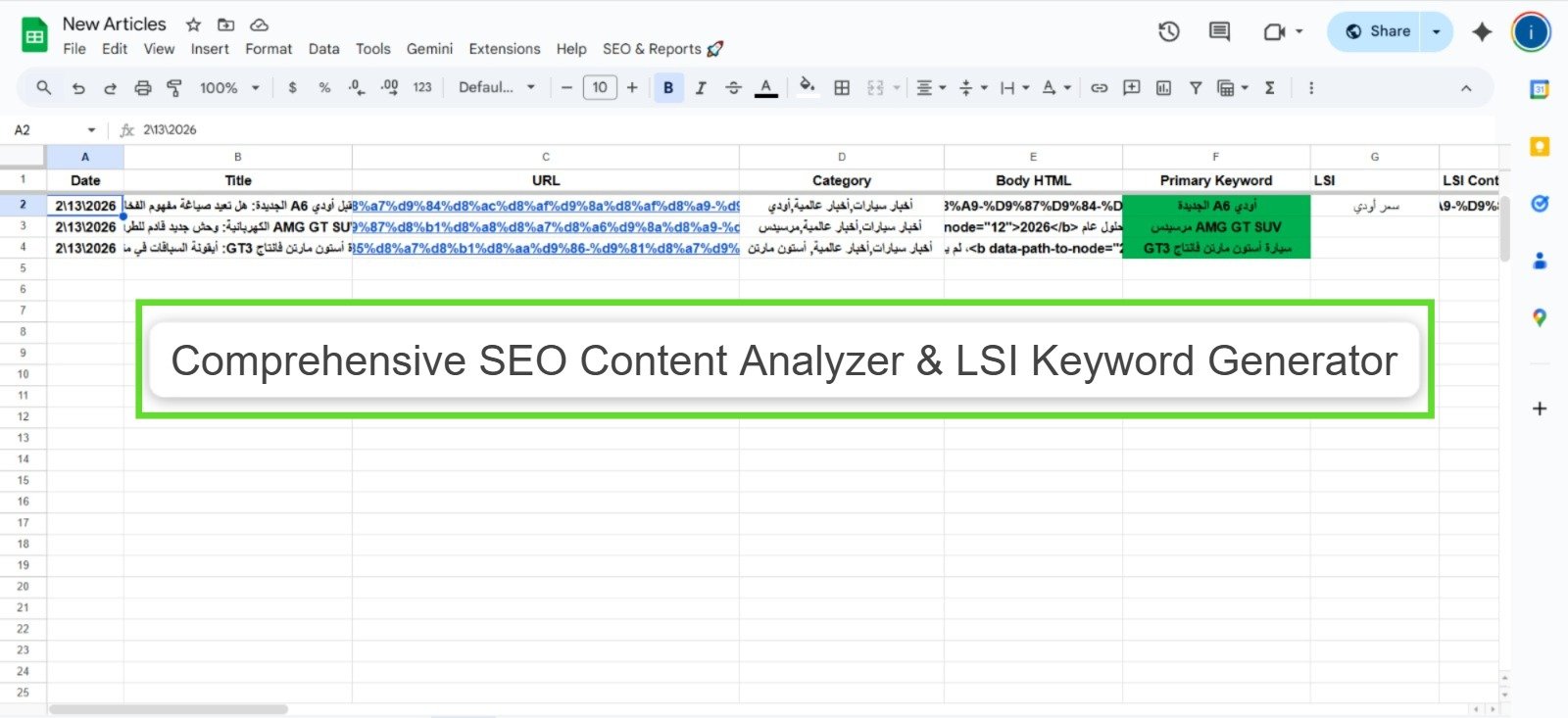Open version history clock icon
The height and width of the screenshot is (718, 1568).
pyautogui.click(x=1168, y=31)
